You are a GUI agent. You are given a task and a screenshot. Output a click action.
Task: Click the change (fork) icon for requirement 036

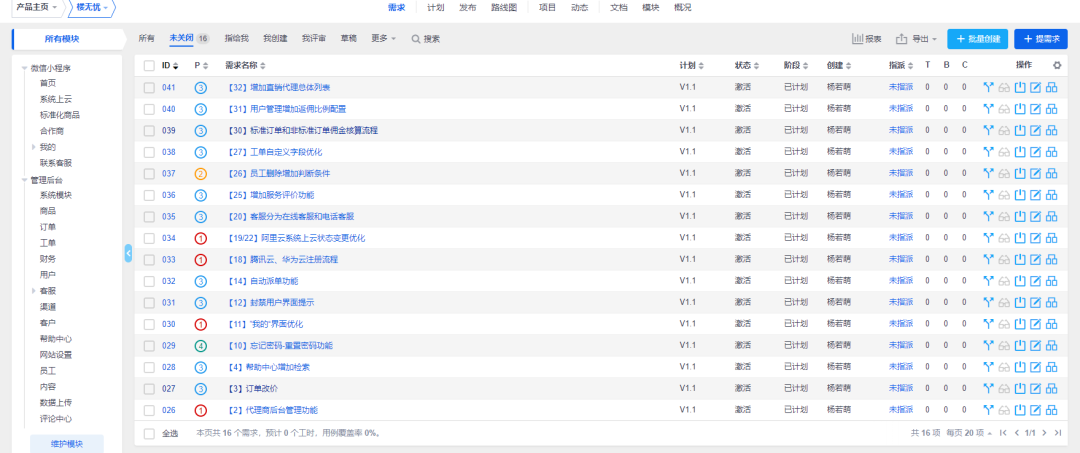988,195
